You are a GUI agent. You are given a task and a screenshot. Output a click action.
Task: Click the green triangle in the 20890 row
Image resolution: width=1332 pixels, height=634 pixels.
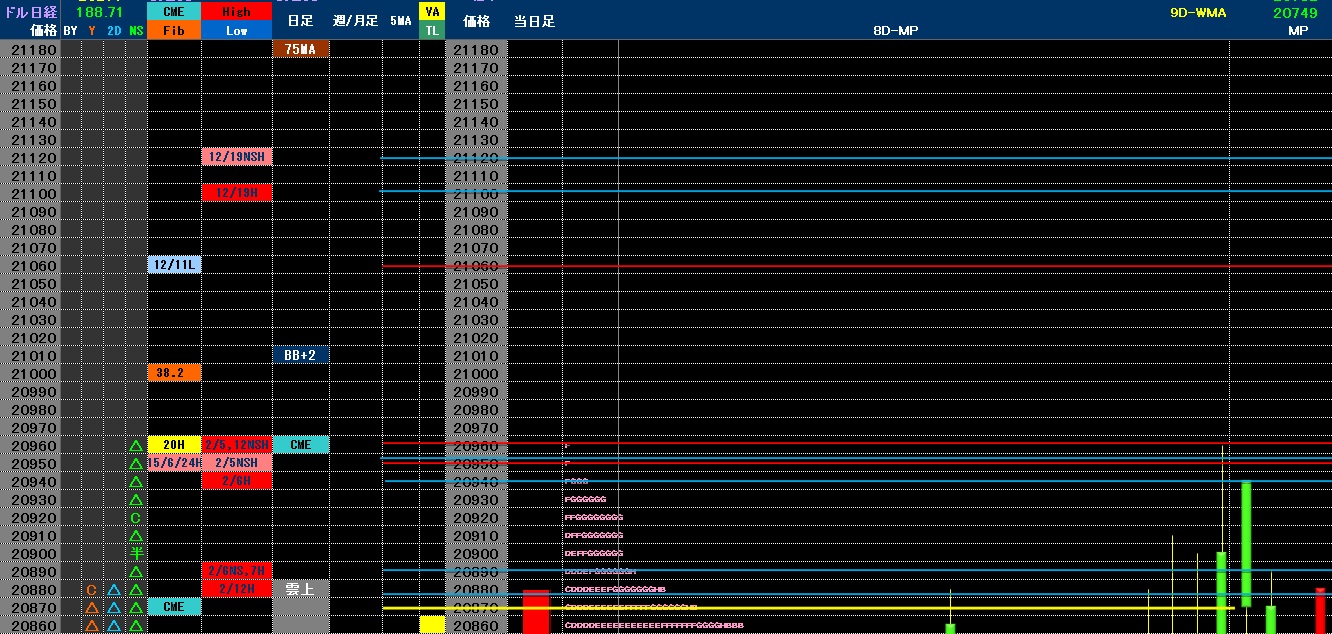(x=135, y=571)
